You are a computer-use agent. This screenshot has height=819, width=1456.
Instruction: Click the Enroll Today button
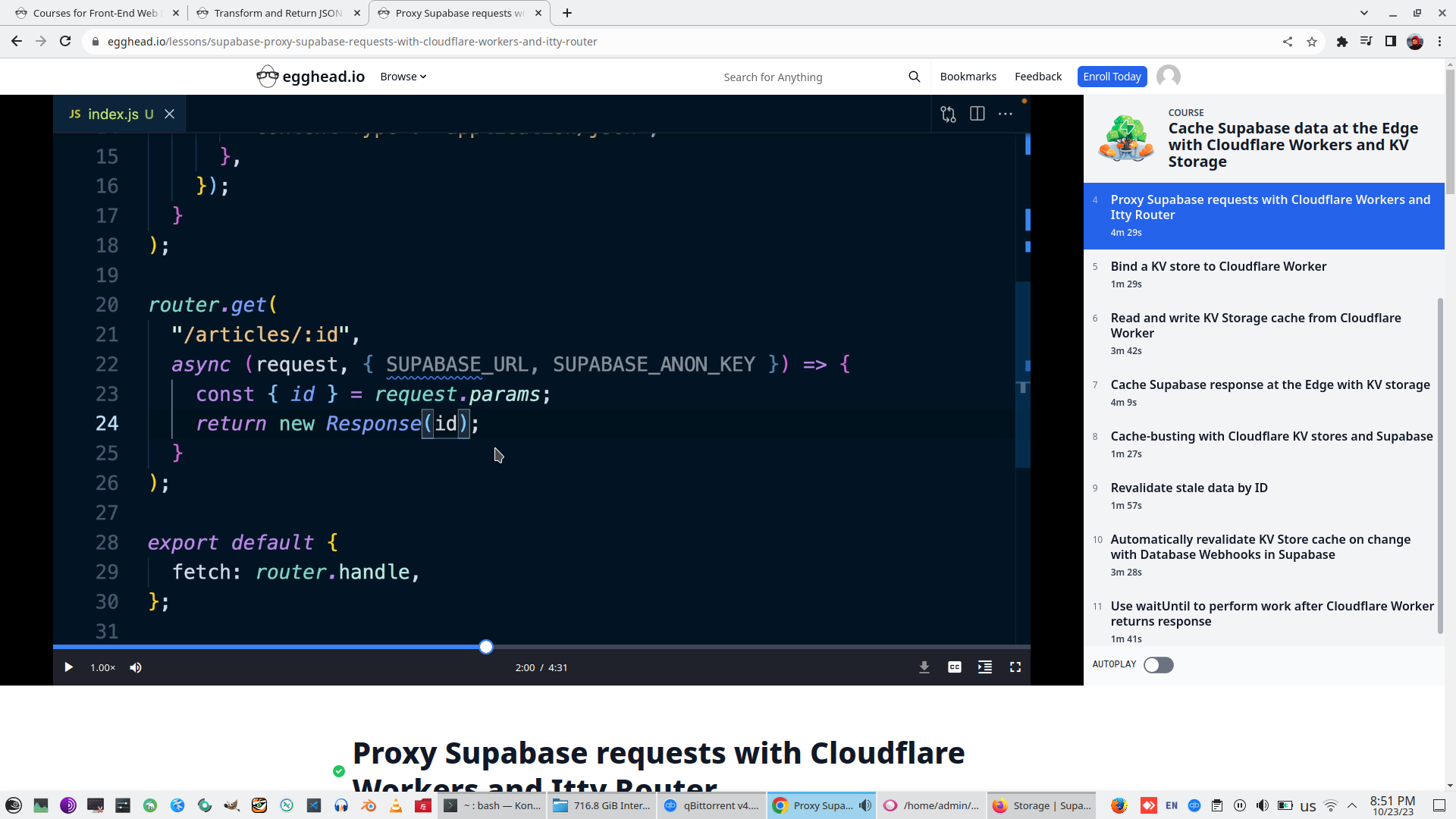pyautogui.click(x=1112, y=77)
